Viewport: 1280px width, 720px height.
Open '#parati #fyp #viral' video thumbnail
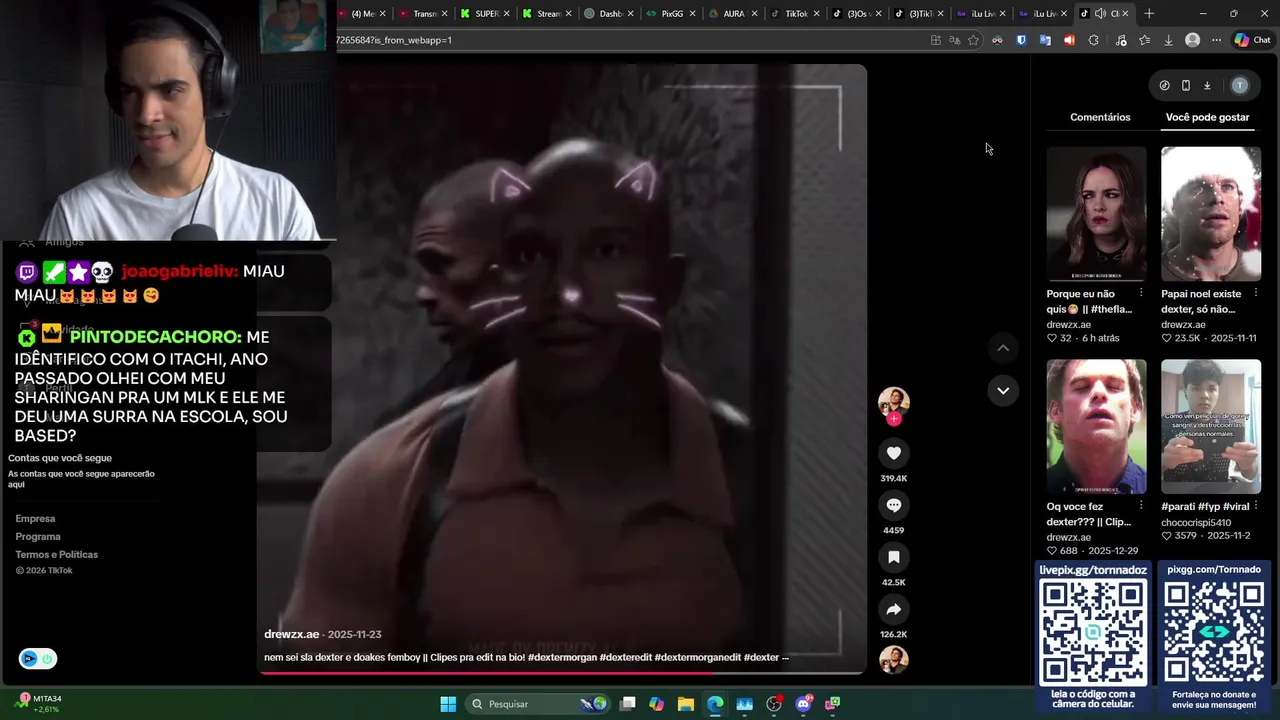[1211, 426]
